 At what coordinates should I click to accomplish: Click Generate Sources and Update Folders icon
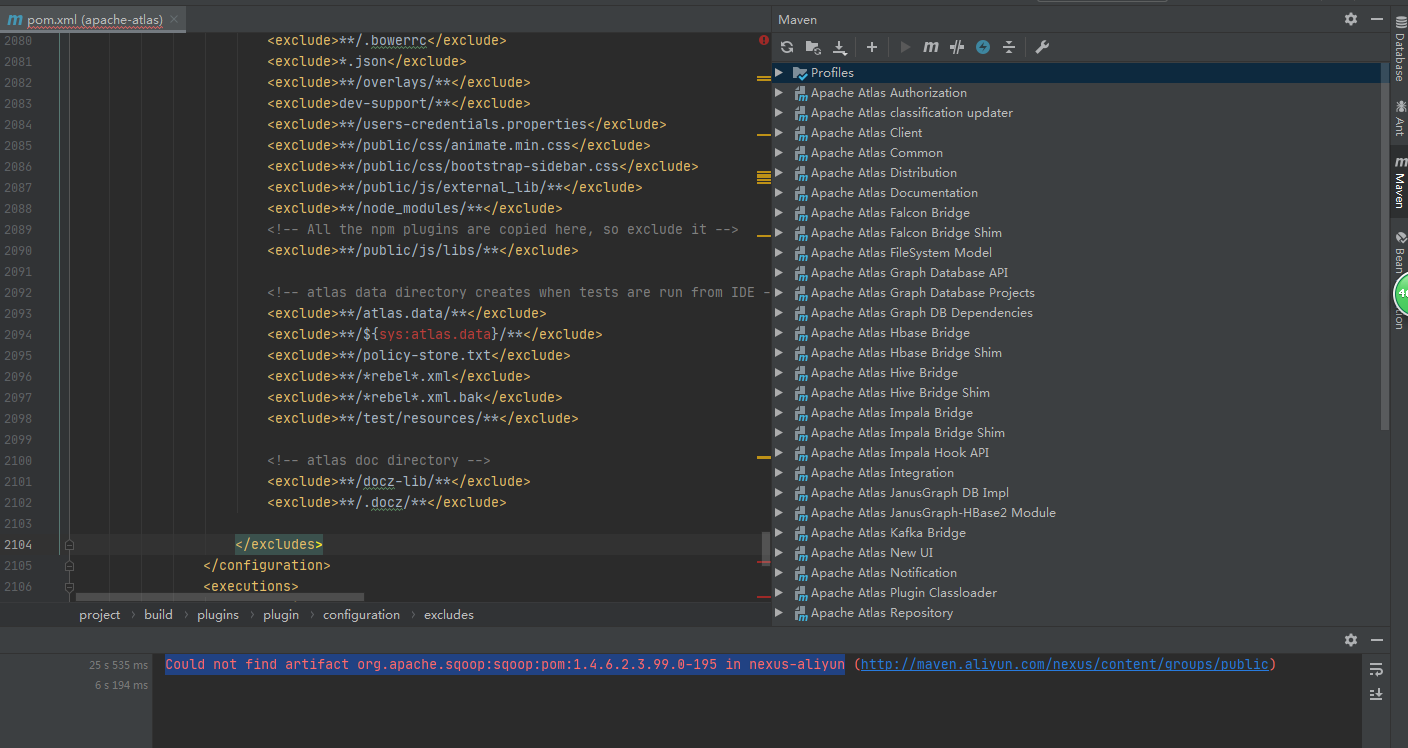click(813, 47)
